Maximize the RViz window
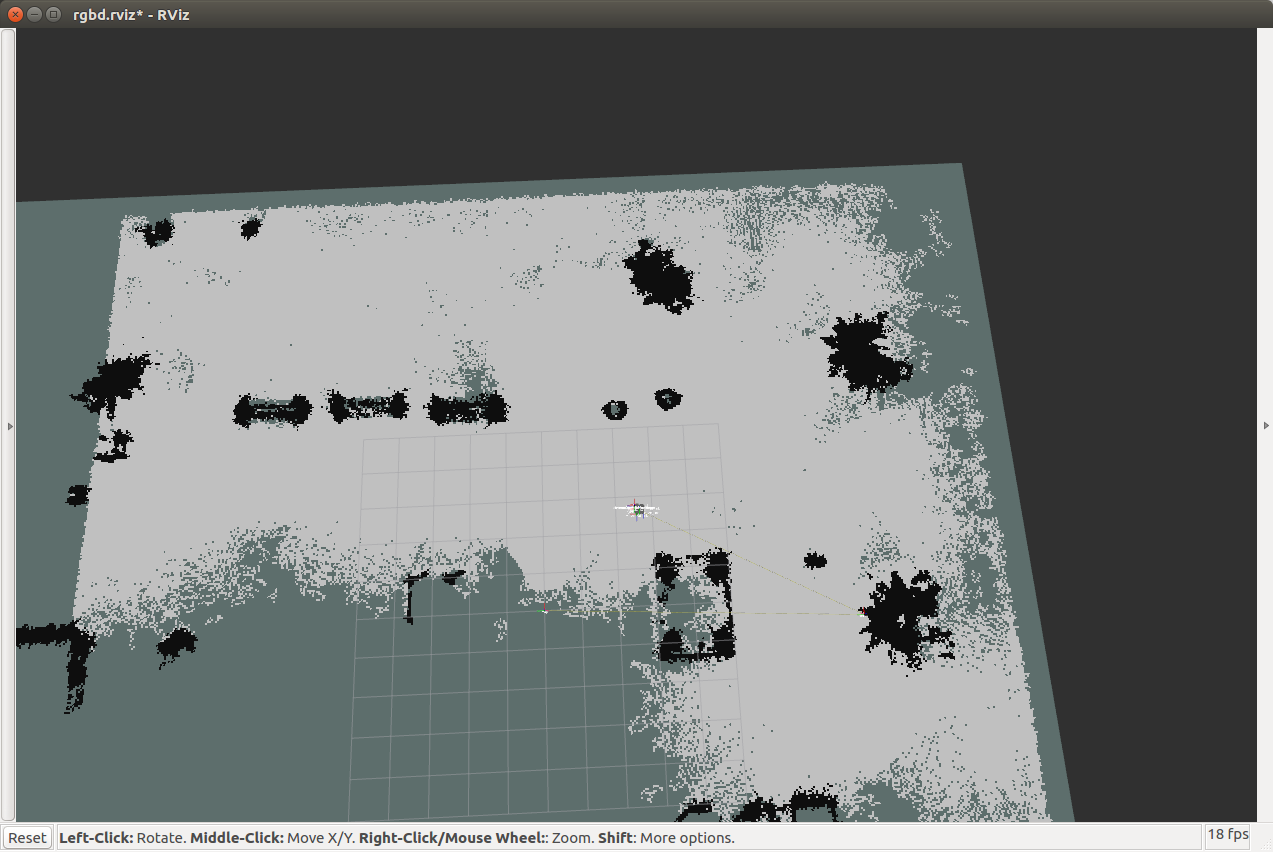Screen dimensions: 1273x852 [x=53, y=14]
